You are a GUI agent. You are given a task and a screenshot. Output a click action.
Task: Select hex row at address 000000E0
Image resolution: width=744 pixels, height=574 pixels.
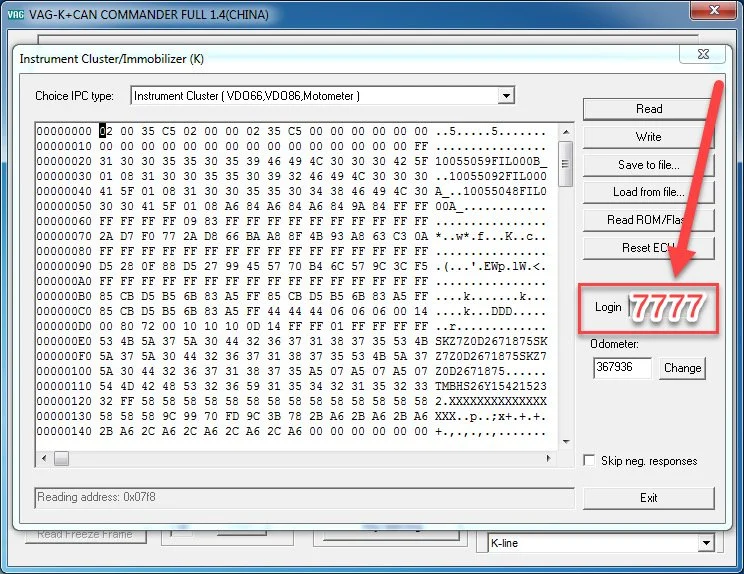(291, 342)
